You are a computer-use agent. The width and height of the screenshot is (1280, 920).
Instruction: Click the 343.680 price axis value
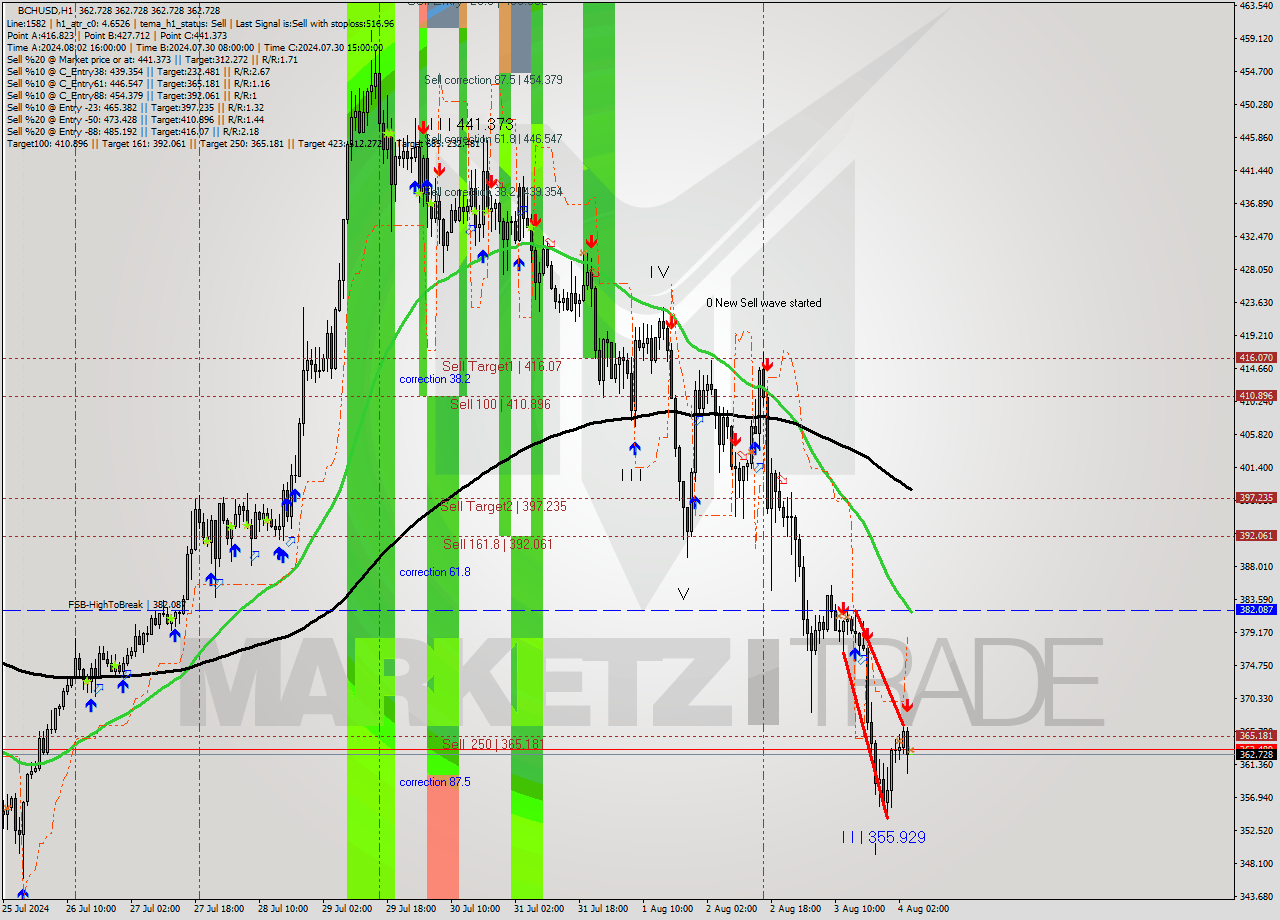pyautogui.click(x=1255, y=897)
